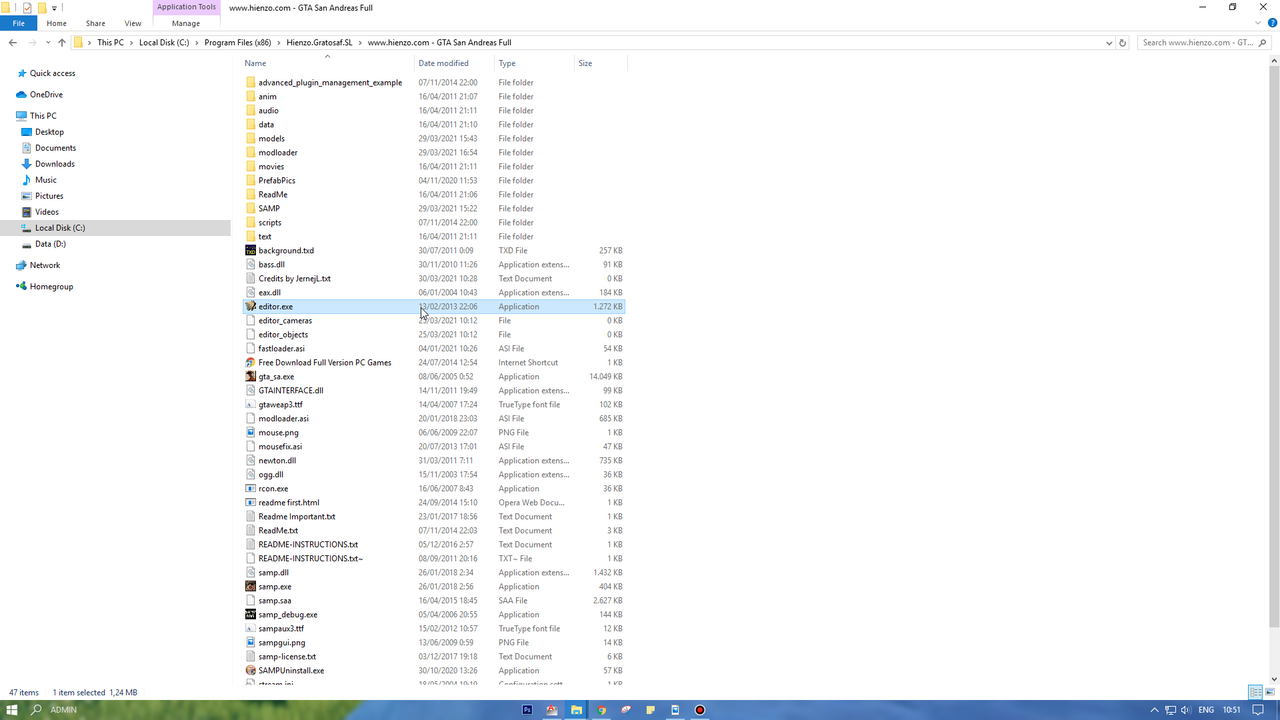Switch to the View ribbon tab
Viewport: 1280px width, 720px height.
click(132, 23)
